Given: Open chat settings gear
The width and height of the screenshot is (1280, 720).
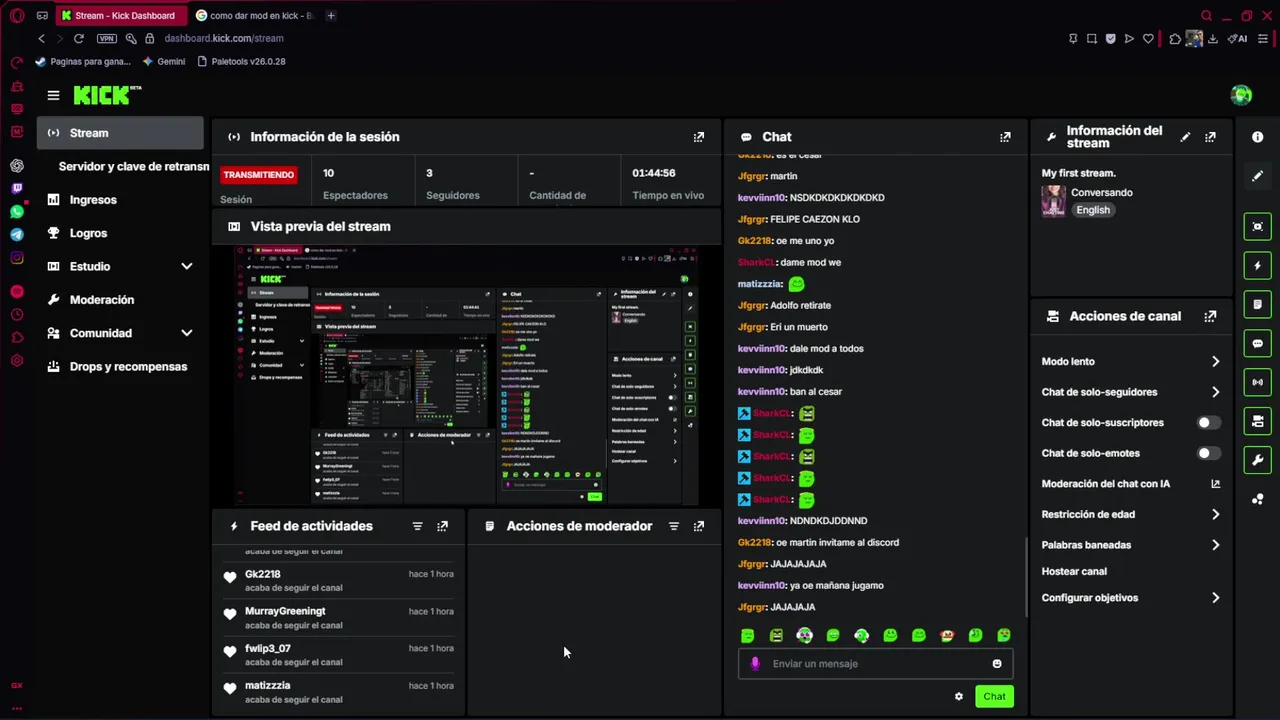Looking at the screenshot, I should pyautogui.click(x=958, y=697).
